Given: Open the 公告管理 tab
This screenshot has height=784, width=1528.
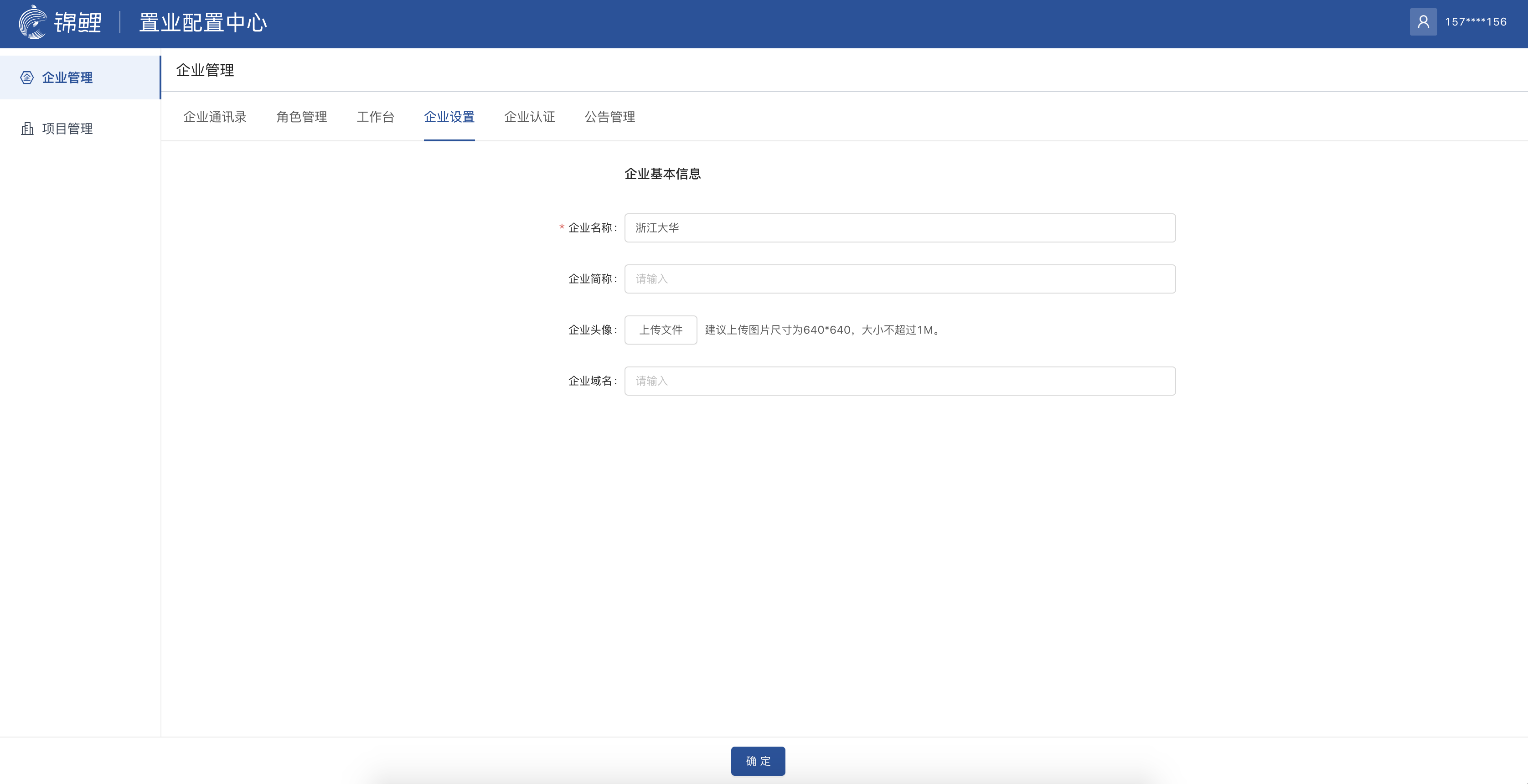Looking at the screenshot, I should [610, 117].
